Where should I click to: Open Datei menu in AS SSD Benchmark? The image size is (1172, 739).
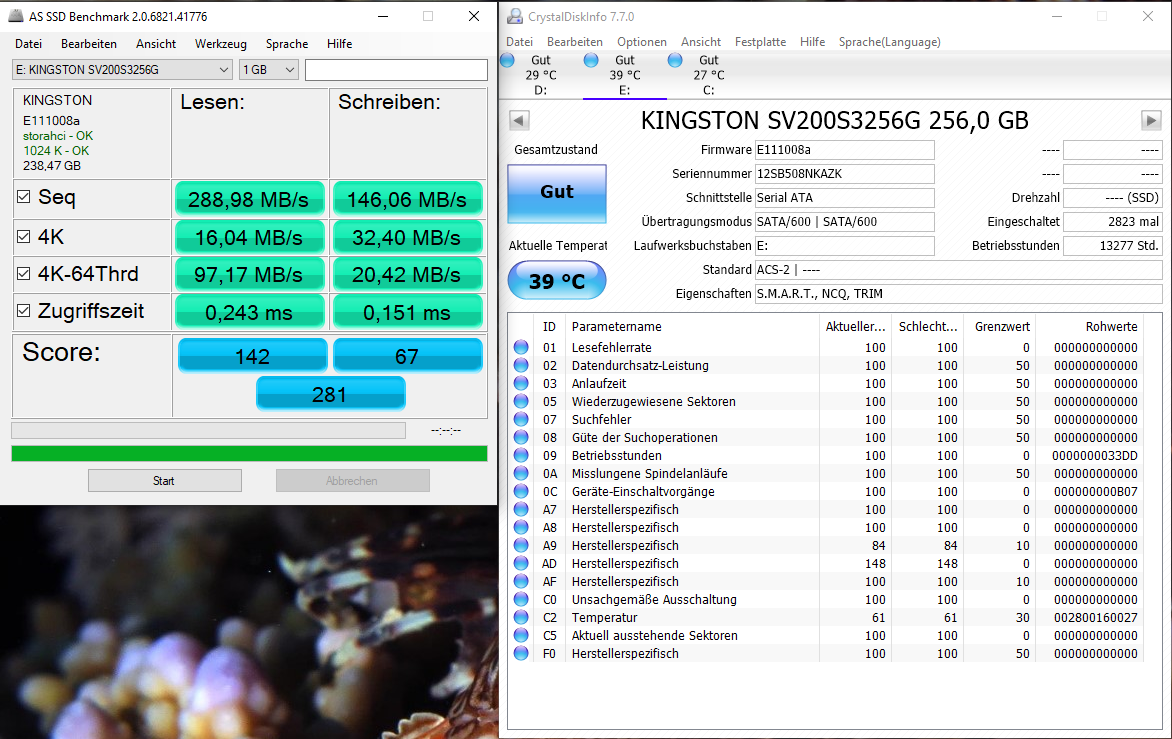click(x=28, y=43)
